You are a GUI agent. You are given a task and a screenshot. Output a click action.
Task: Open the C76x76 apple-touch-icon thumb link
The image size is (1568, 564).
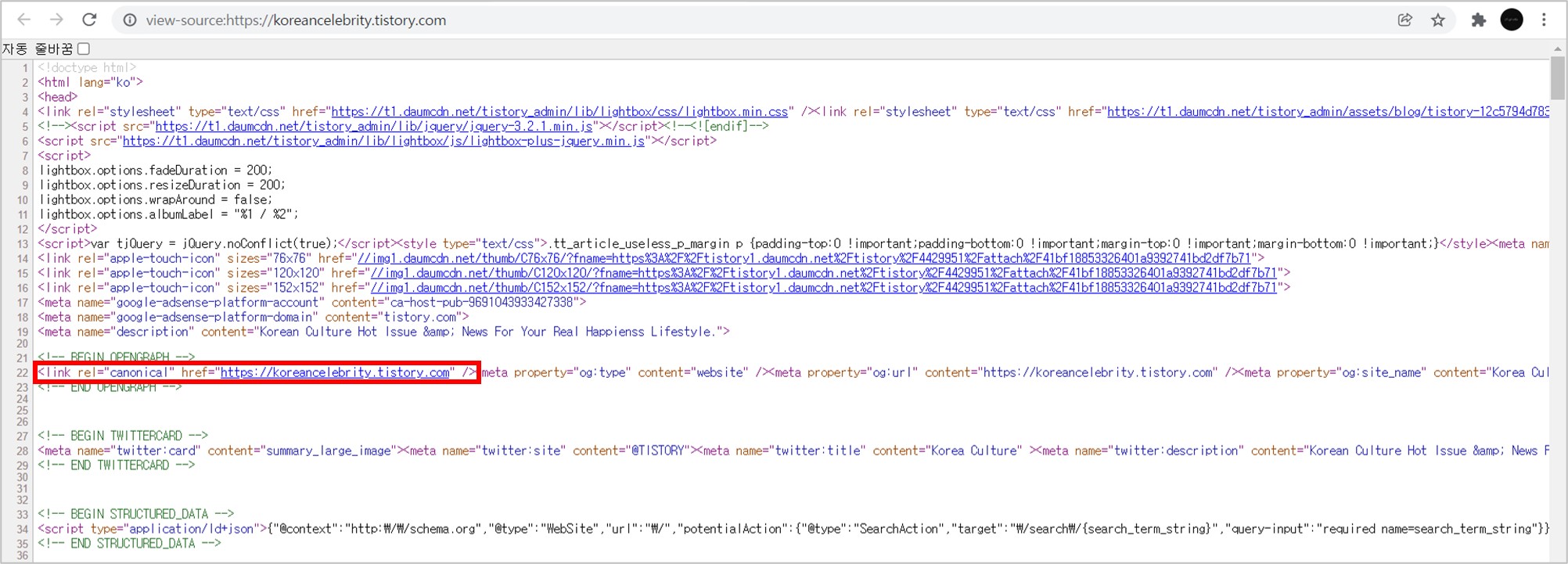coord(804,258)
